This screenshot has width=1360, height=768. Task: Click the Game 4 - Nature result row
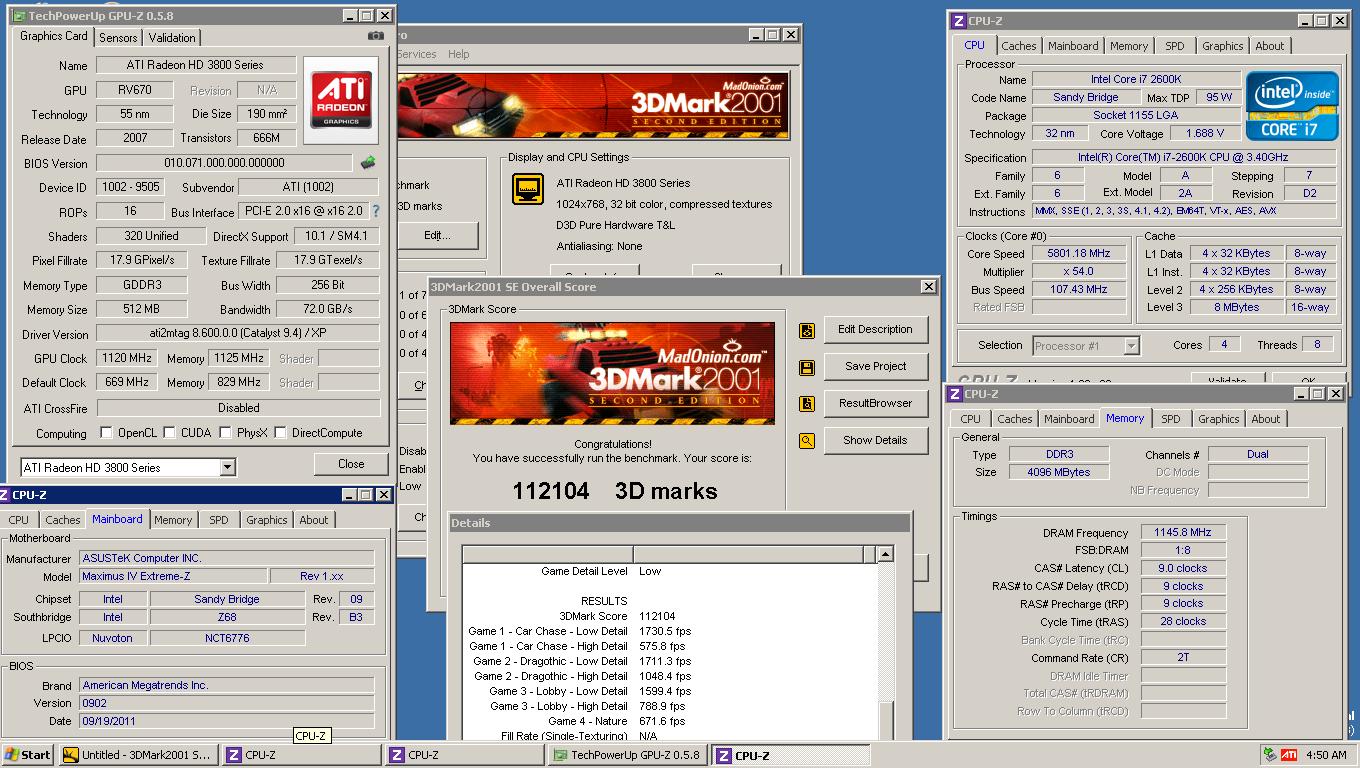(616, 721)
